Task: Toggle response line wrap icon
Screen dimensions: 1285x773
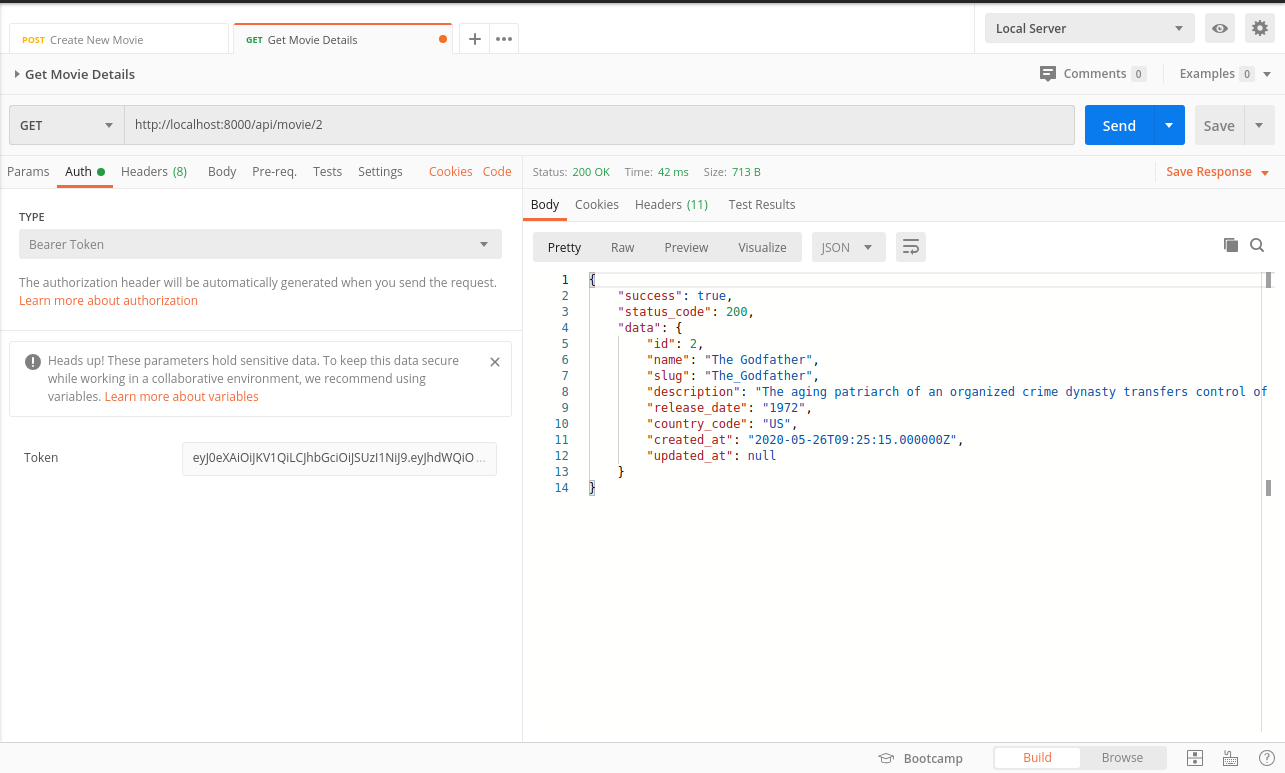Action: [910, 247]
